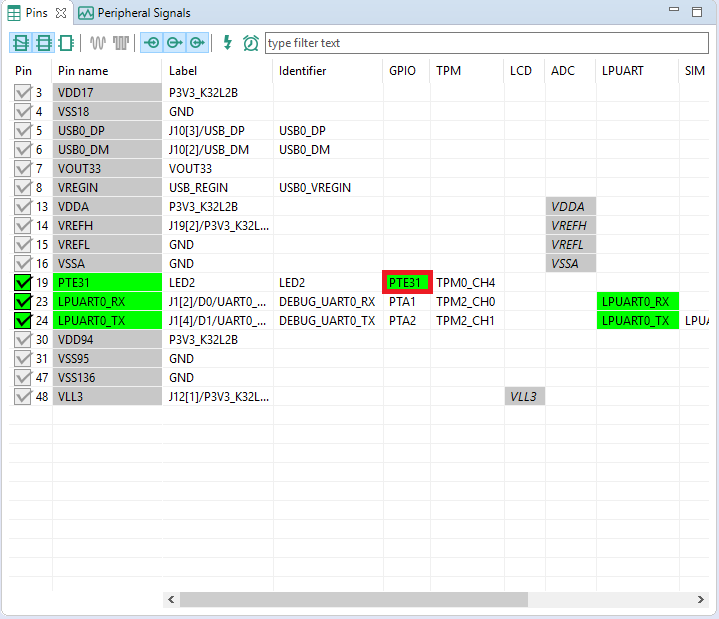Viewport: 719px width, 619px height.
Task: Click the TPM2_CH0 cell in the TPM column
Action: [465, 301]
